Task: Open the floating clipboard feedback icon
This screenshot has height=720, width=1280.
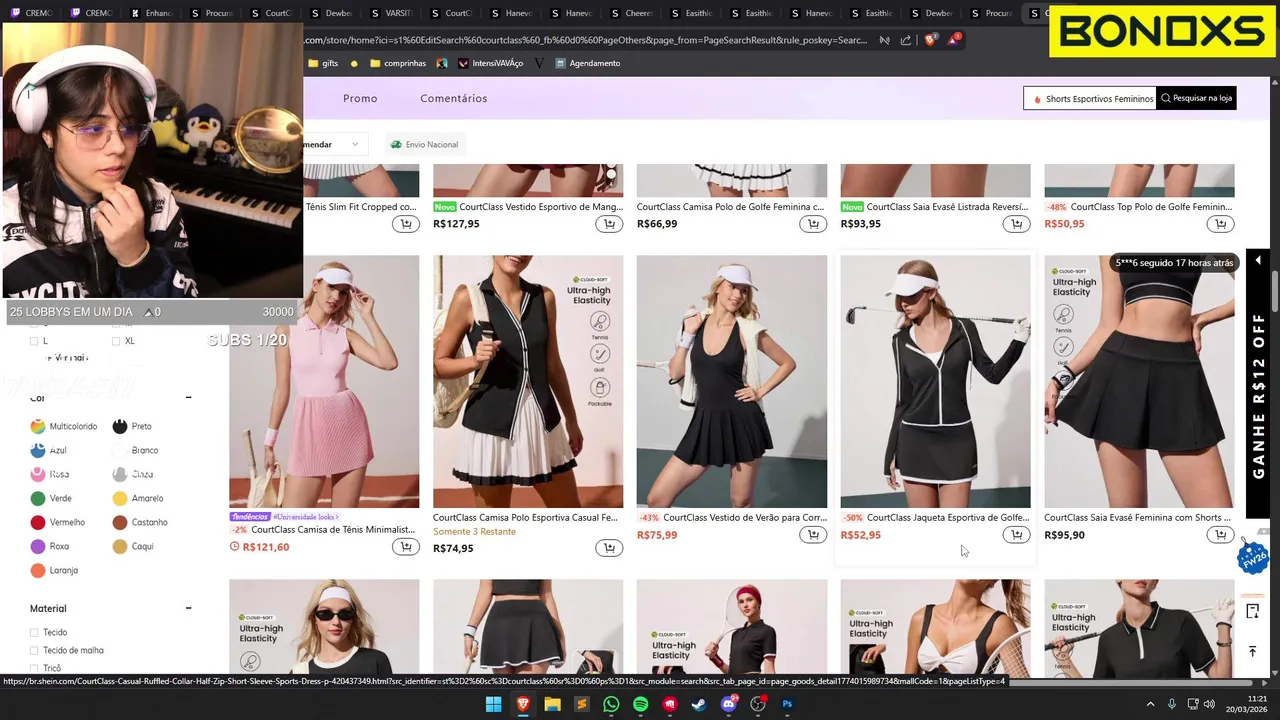Action: click(x=1252, y=611)
